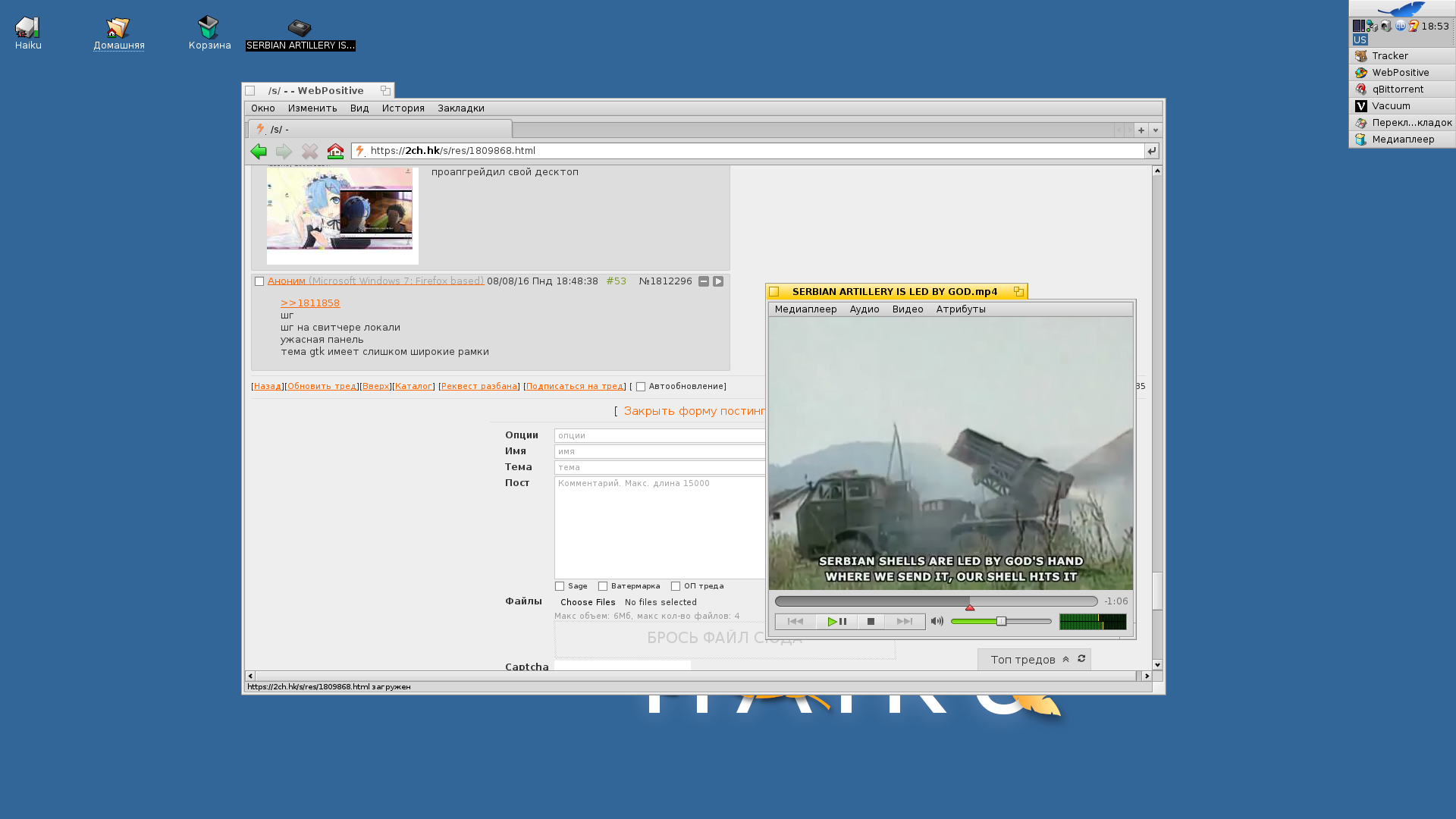Open the Атрибуты menu in the player
The width and height of the screenshot is (1456, 819).
point(961,309)
